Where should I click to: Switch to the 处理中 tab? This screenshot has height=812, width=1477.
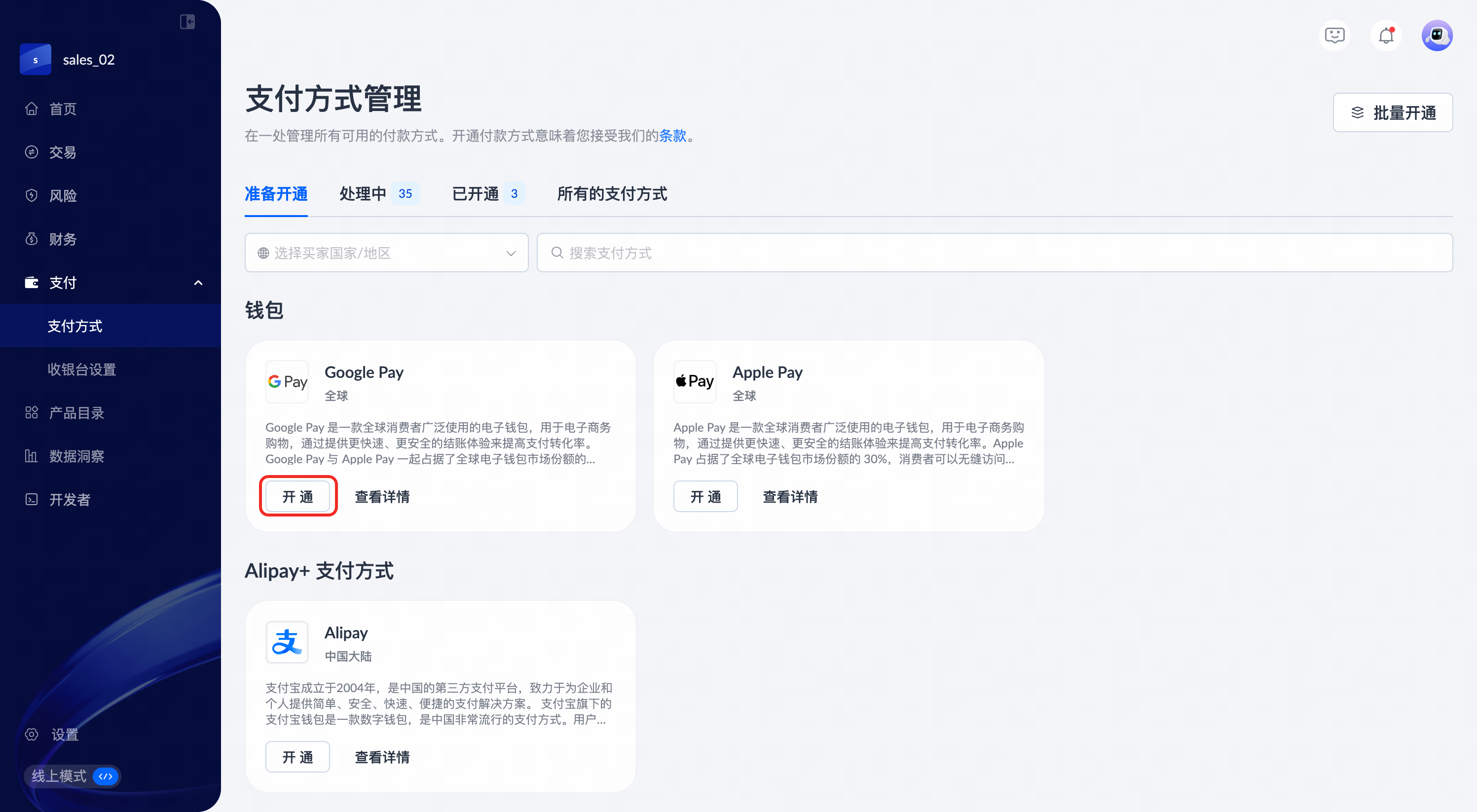pyautogui.click(x=378, y=194)
